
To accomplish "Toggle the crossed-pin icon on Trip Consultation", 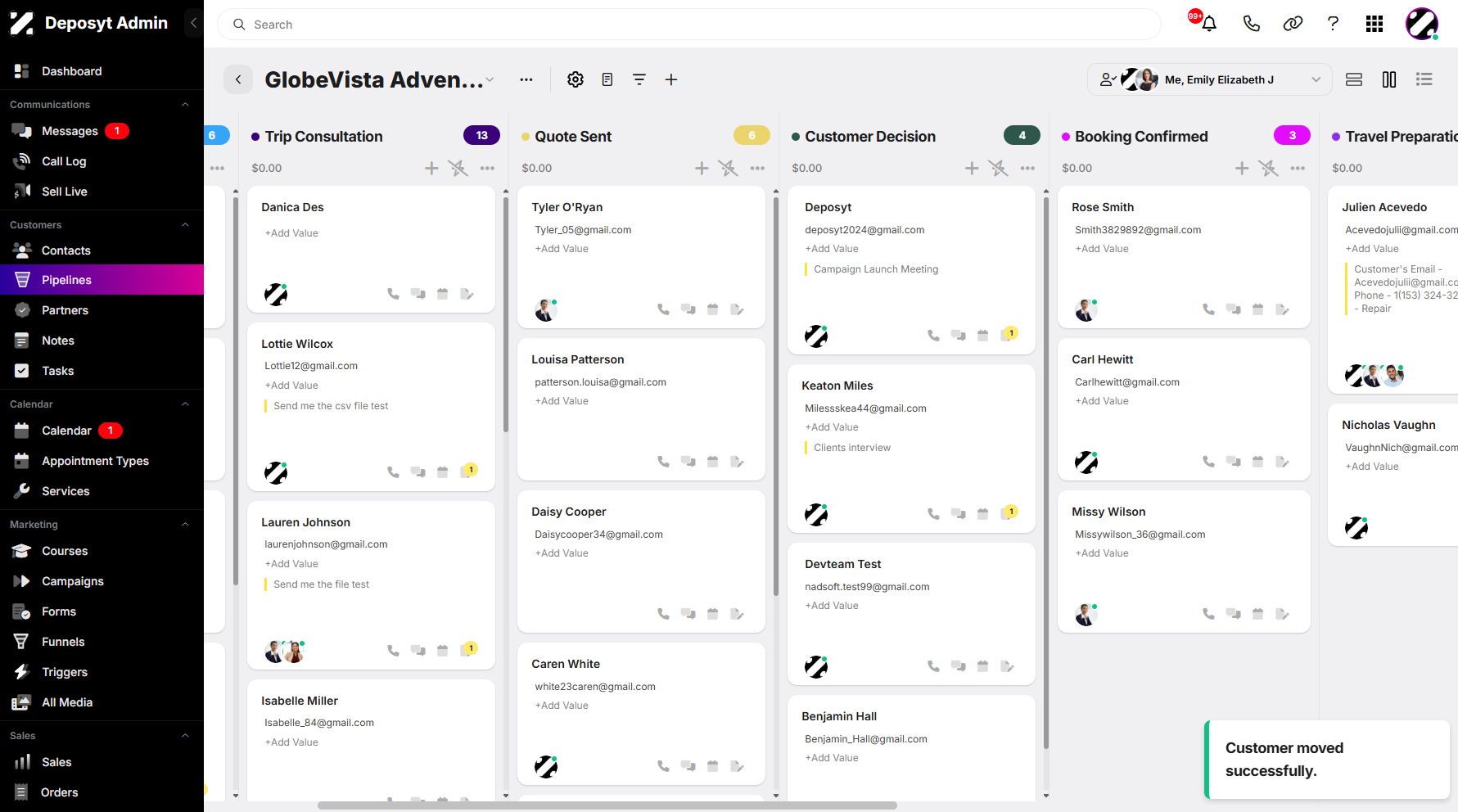I will tap(458, 168).
